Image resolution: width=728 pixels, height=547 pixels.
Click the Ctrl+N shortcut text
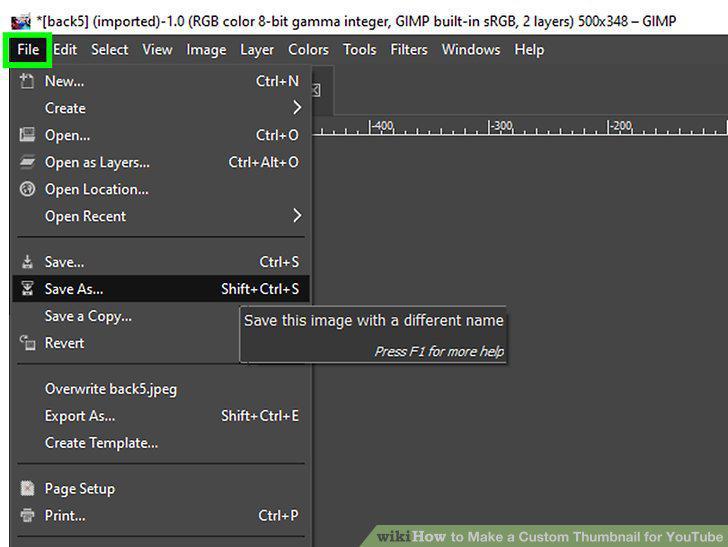(x=277, y=81)
